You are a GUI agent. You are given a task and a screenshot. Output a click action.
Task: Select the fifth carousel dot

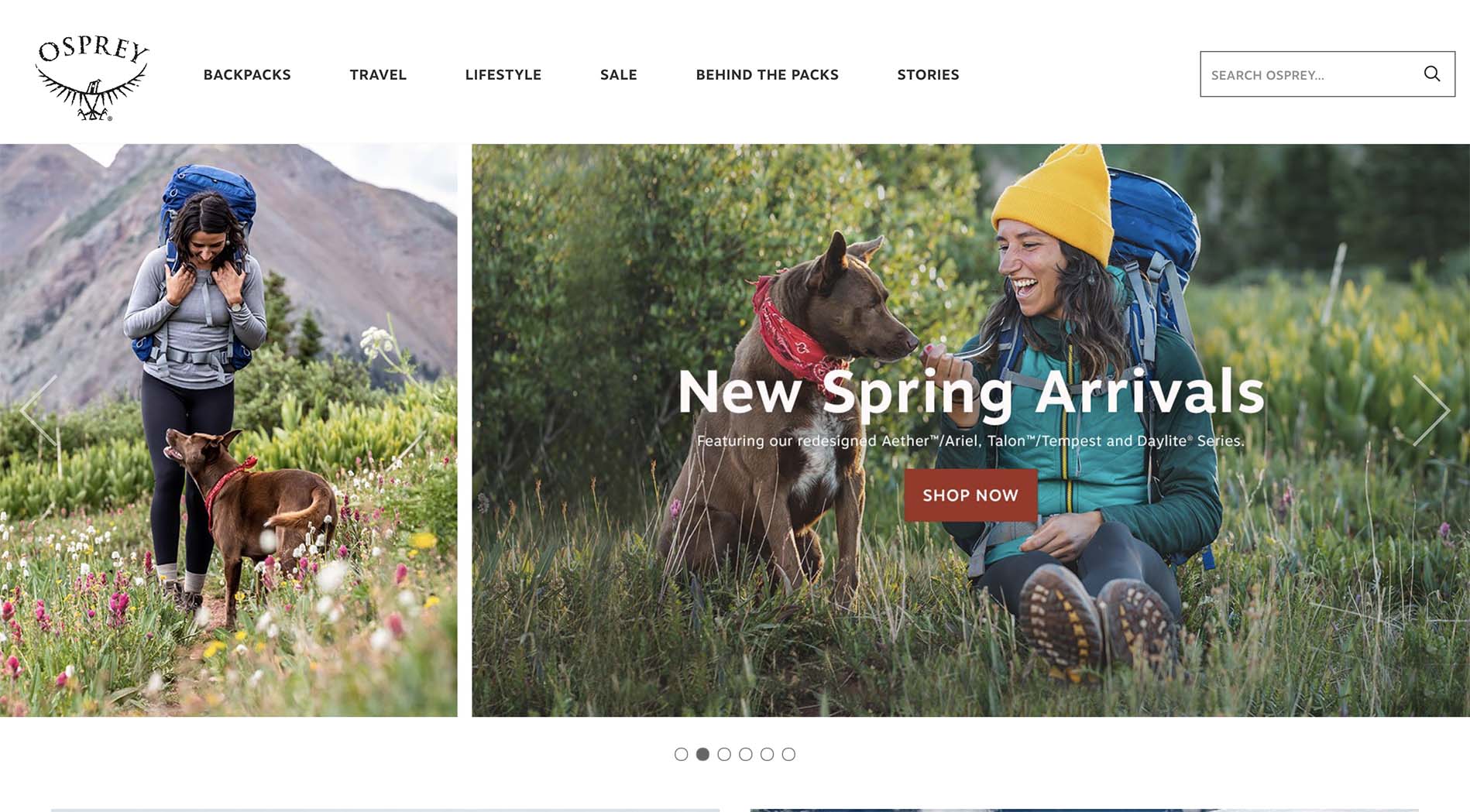point(767,754)
